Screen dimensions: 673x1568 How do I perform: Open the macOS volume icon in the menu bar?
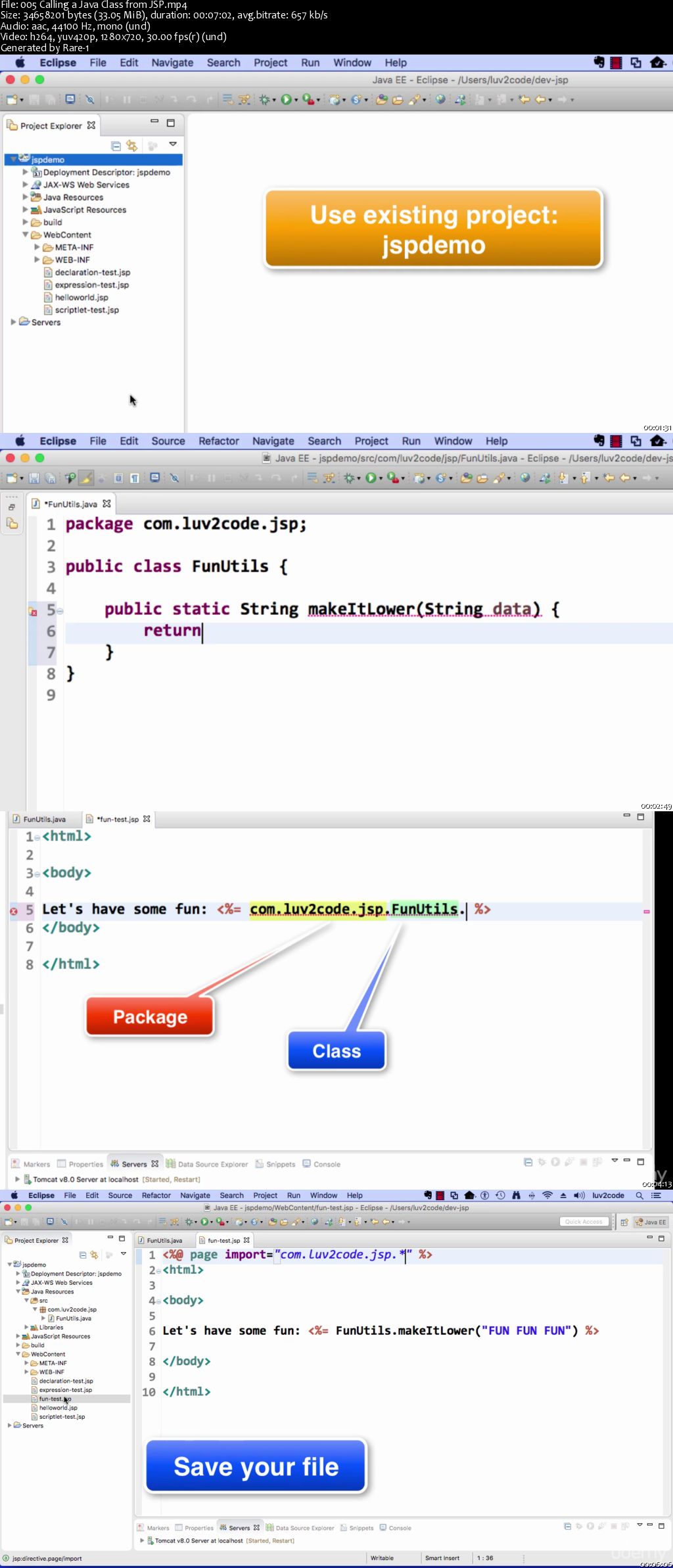point(579,1196)
